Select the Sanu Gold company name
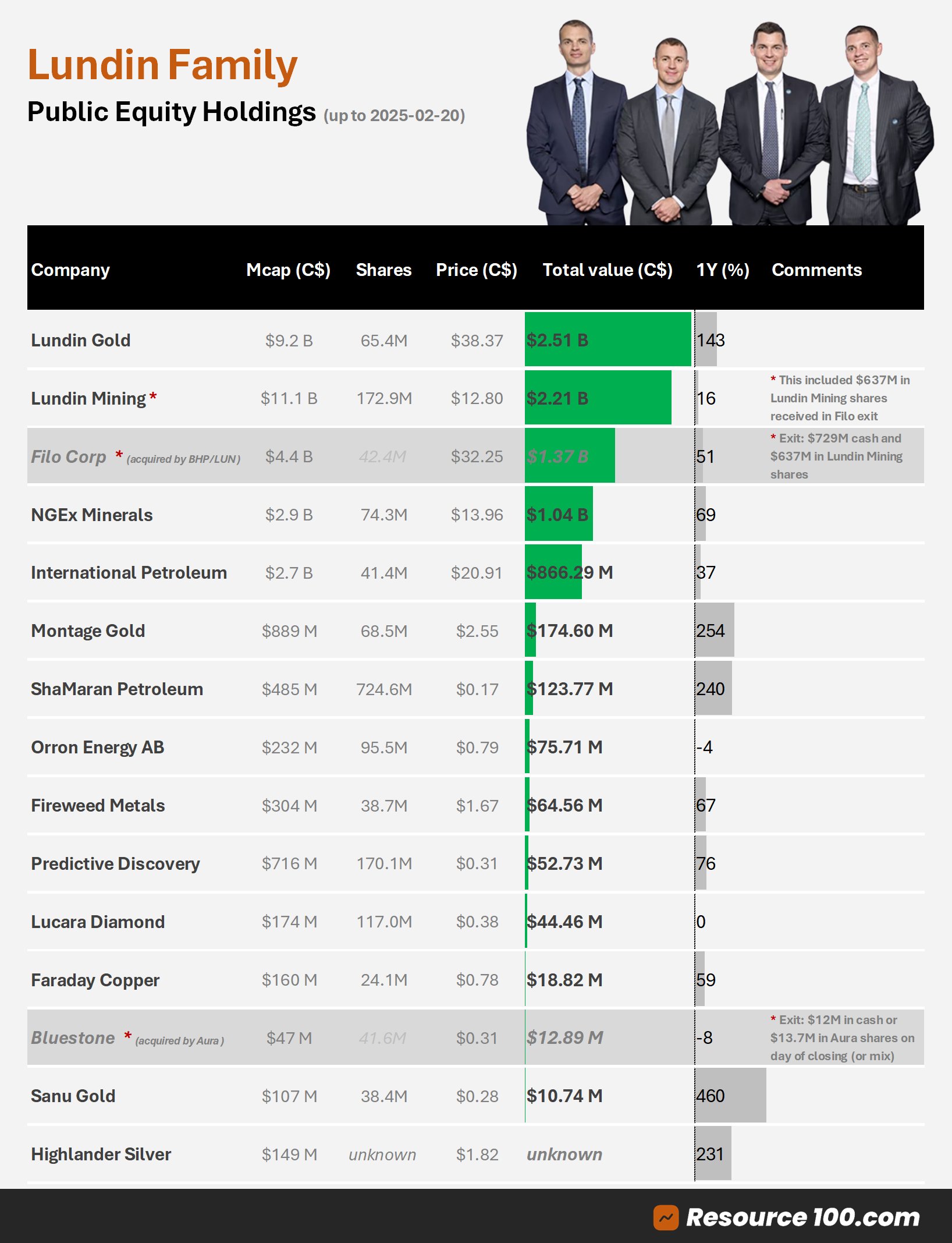The image size is (952, 1243). (x=73, y=1096)
